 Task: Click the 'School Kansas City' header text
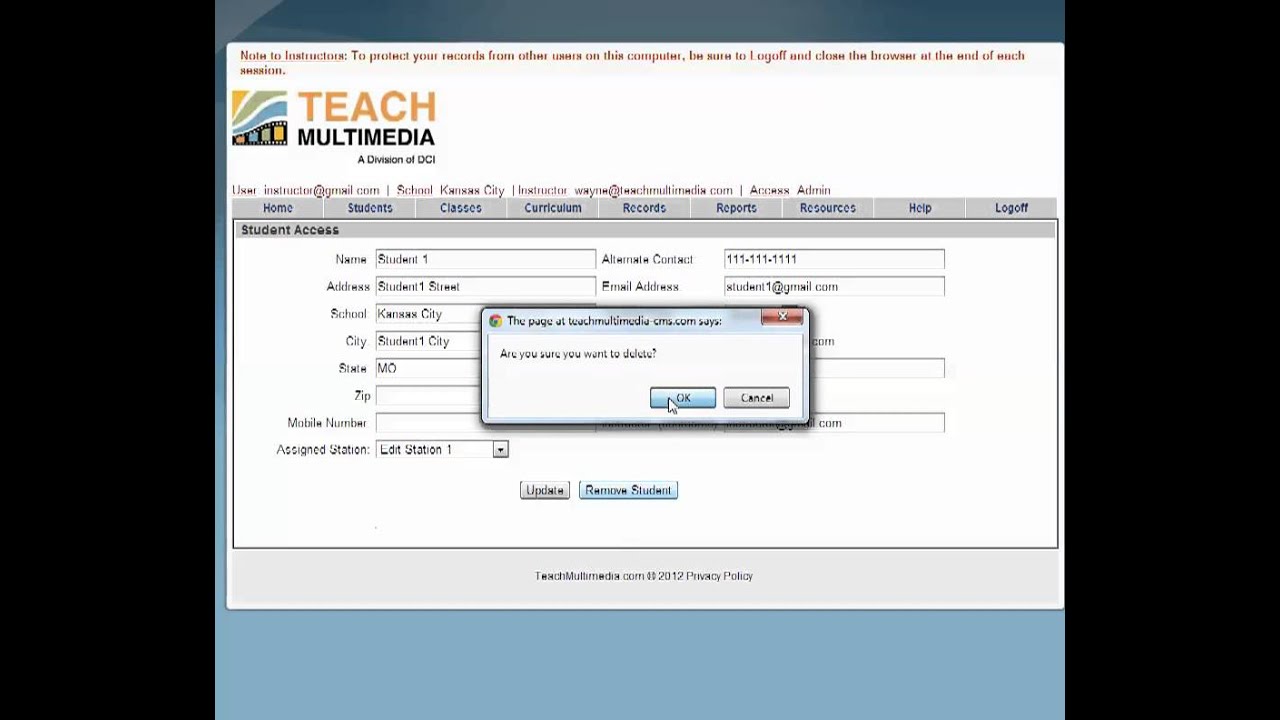pyautogui.click(x=450, y=190)
